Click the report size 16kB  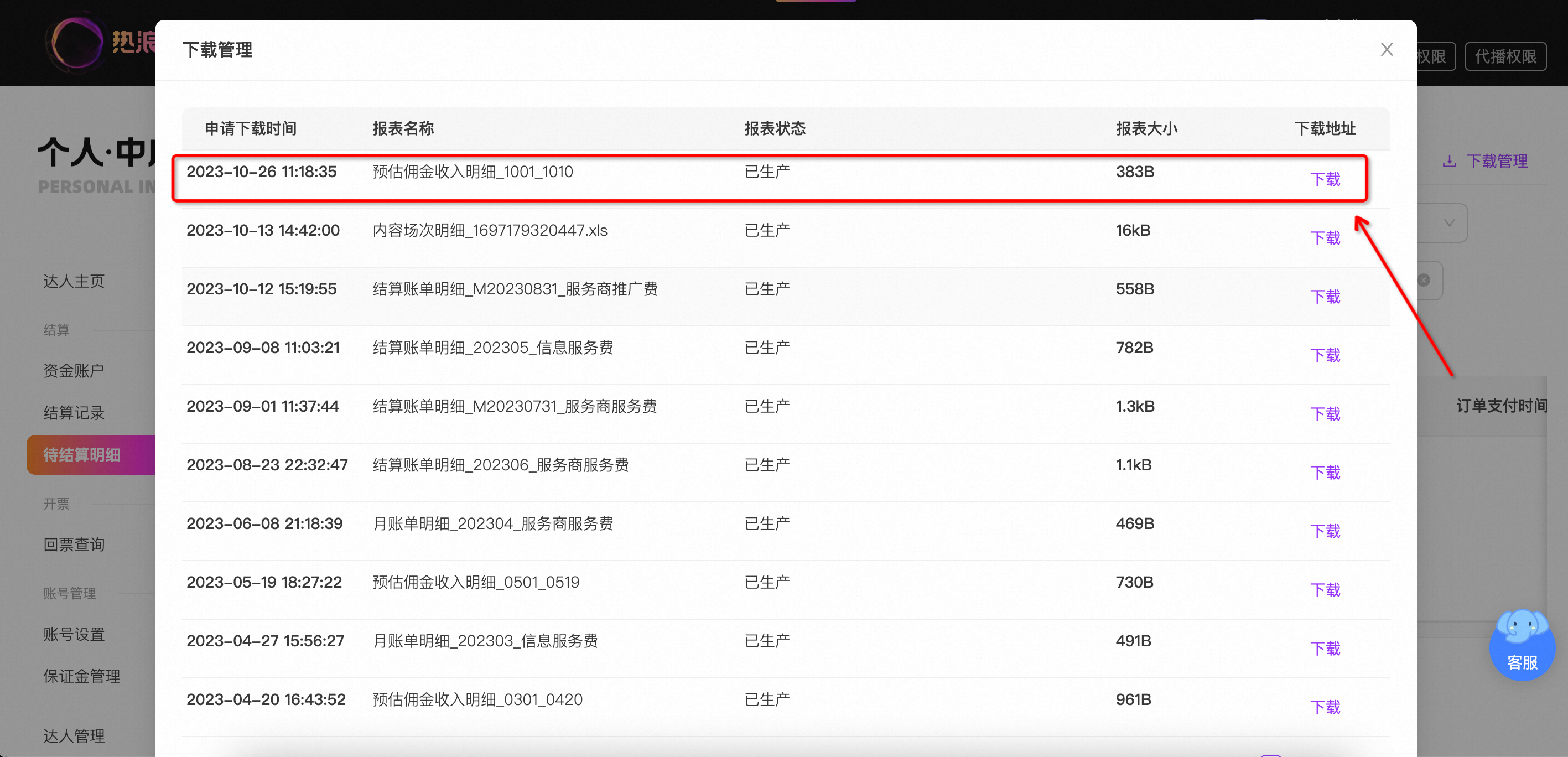coord(1133,230)
